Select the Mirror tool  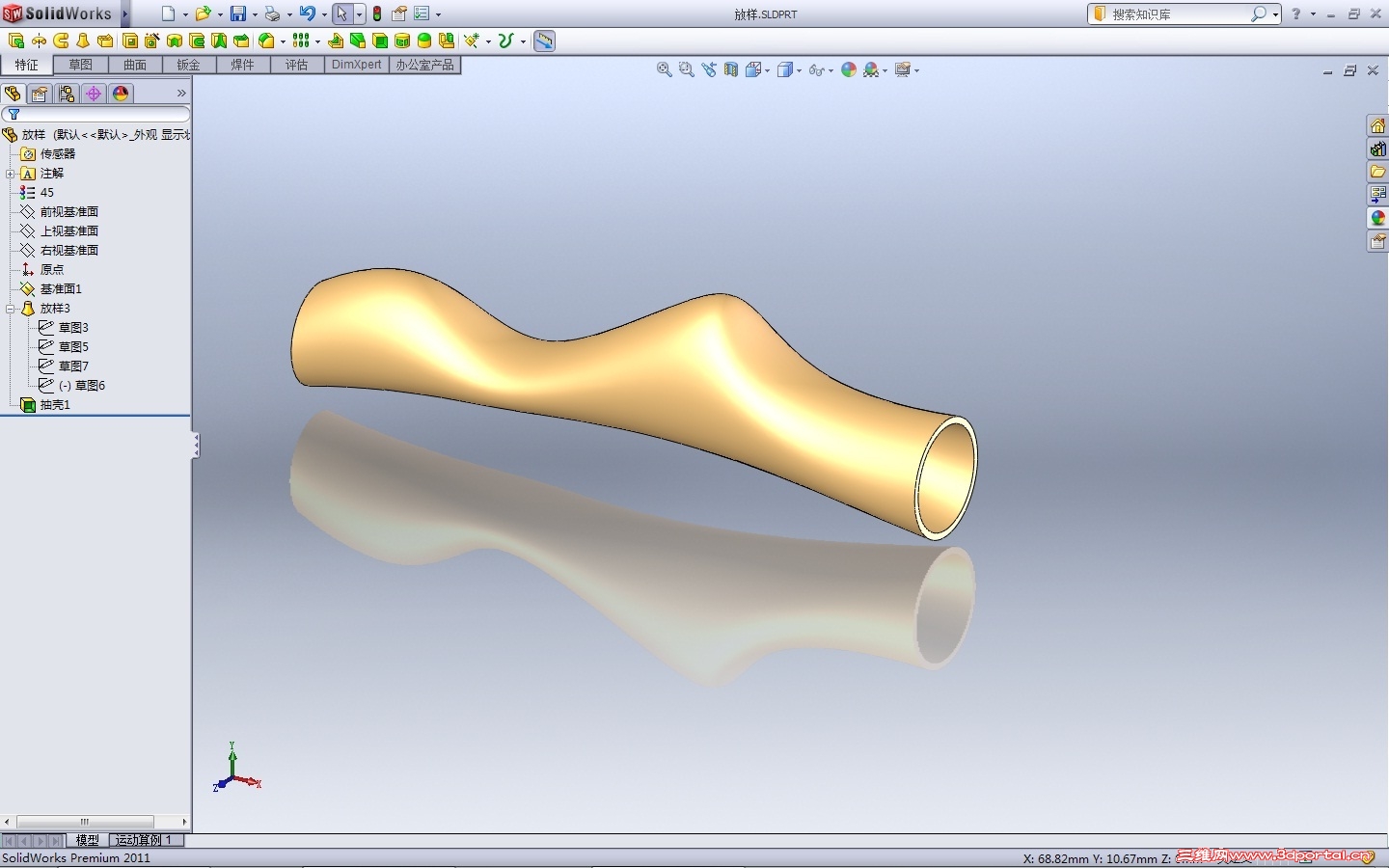(447, 41)
